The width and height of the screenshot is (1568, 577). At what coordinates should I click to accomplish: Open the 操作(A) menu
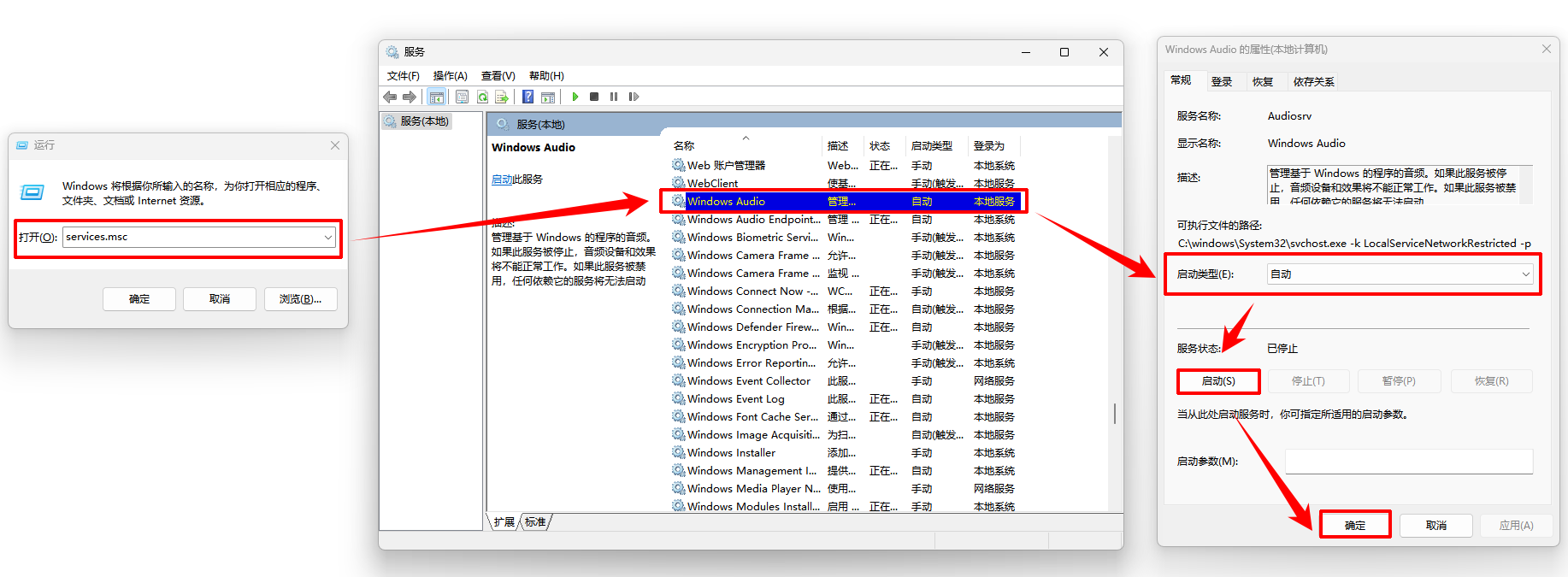pos(451,76)
